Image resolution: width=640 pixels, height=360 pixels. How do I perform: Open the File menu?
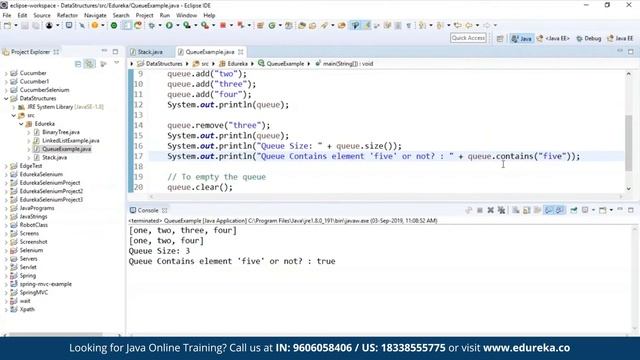coord(7,16)
